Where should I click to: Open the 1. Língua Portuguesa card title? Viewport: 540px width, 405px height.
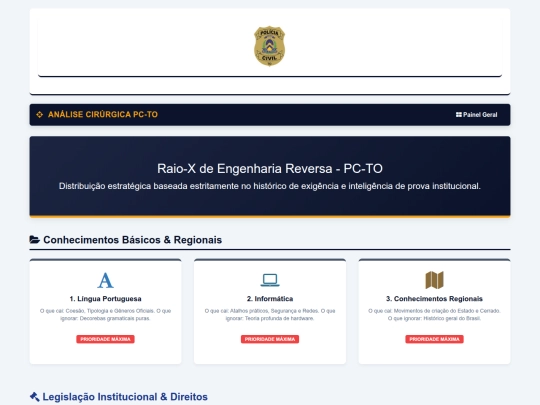click(x=105, y=299)
